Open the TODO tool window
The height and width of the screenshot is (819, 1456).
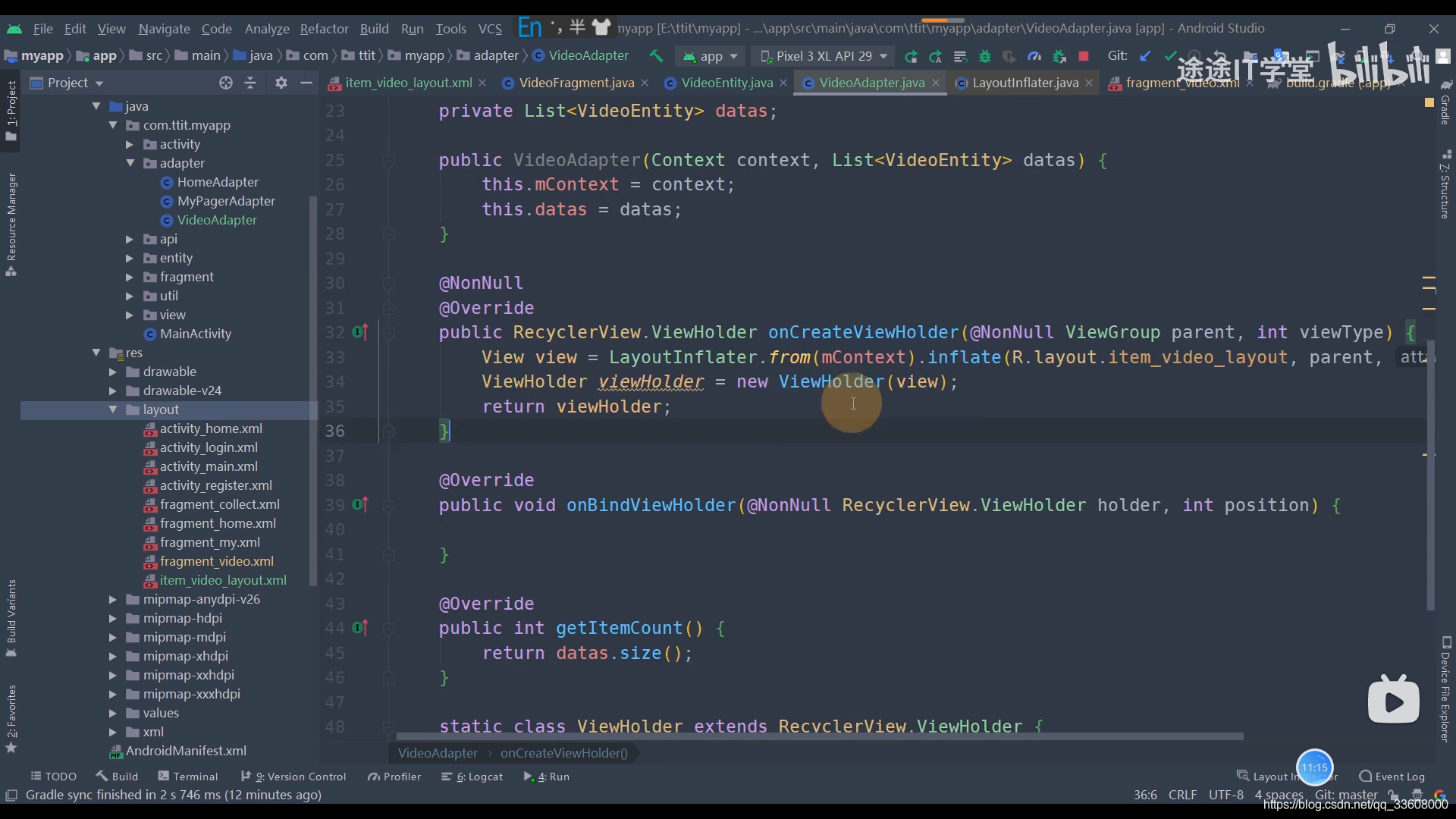point(53,777)
